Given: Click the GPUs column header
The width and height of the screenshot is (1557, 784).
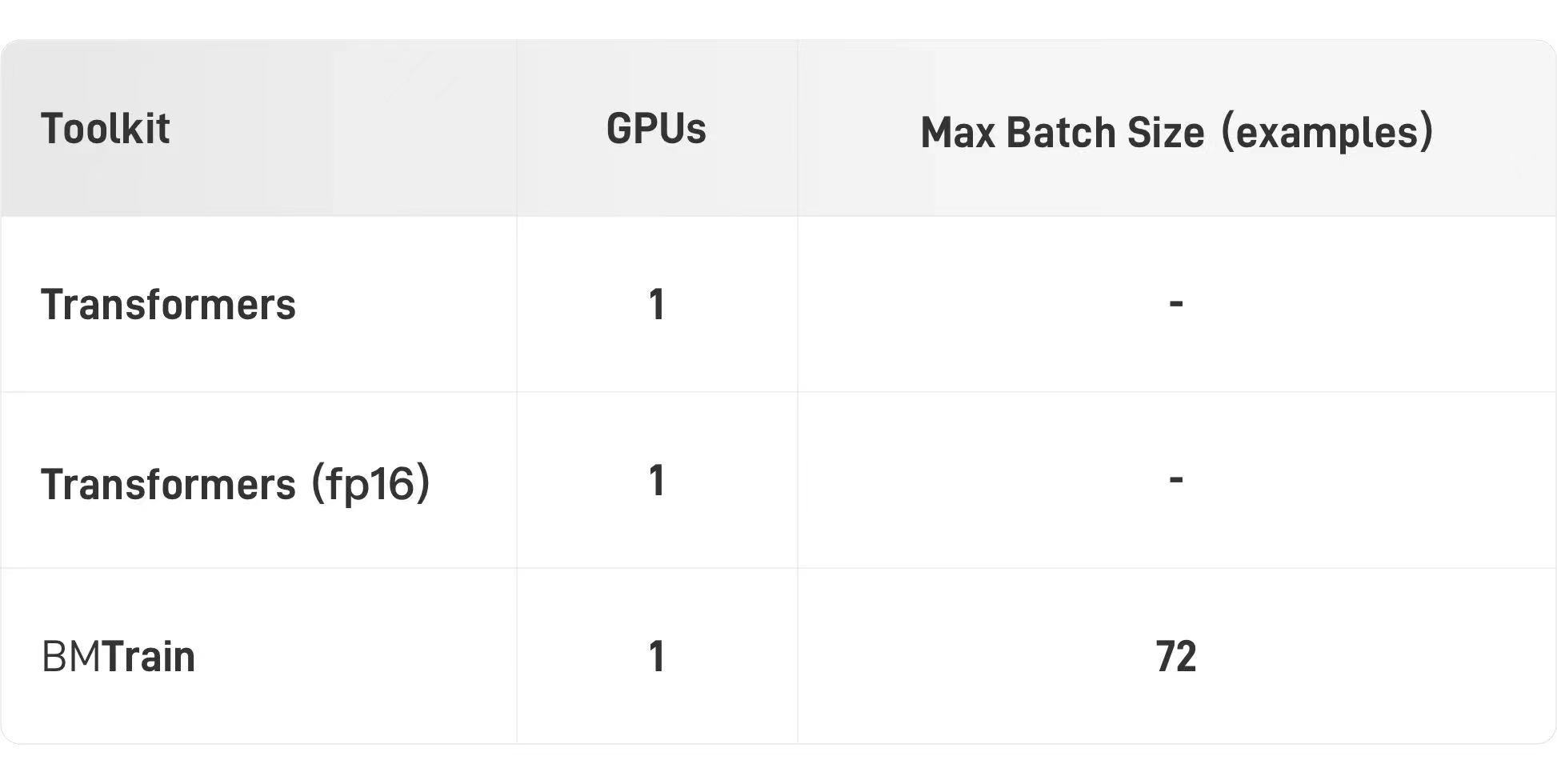Looking at the screenshot, I should pos(656,129).
